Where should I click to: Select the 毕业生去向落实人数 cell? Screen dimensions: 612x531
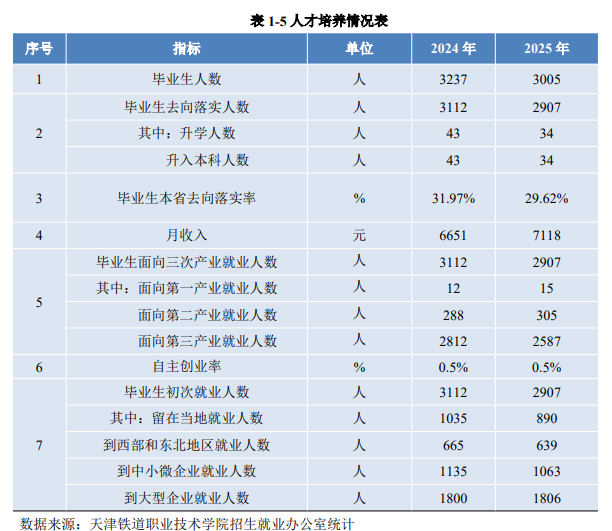pyautogui.click(x=187, y=107)
